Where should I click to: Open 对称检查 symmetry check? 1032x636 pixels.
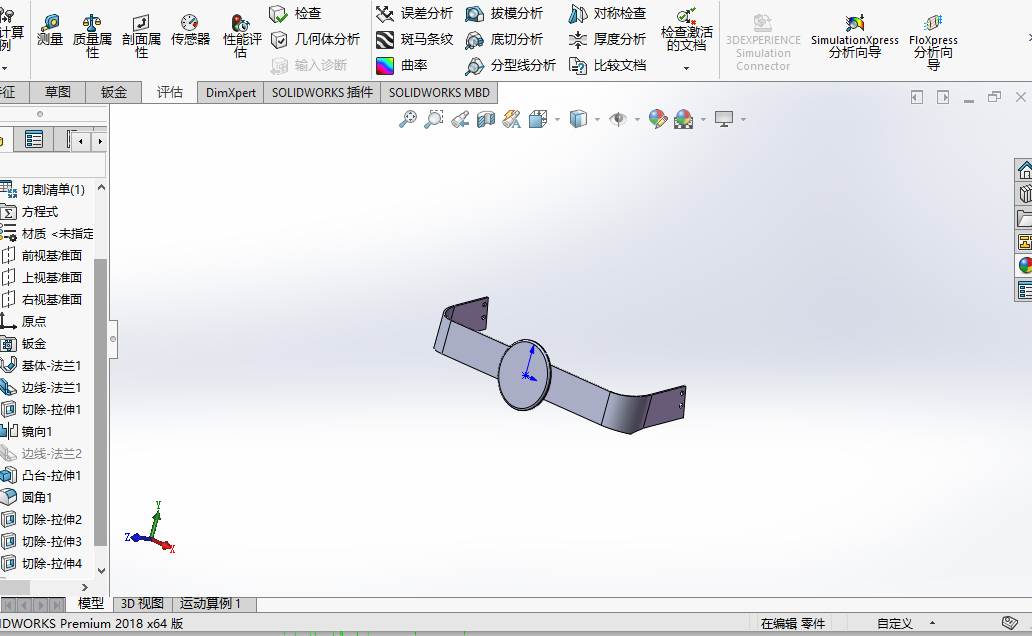pyautogui.click(x=607, y=13)
